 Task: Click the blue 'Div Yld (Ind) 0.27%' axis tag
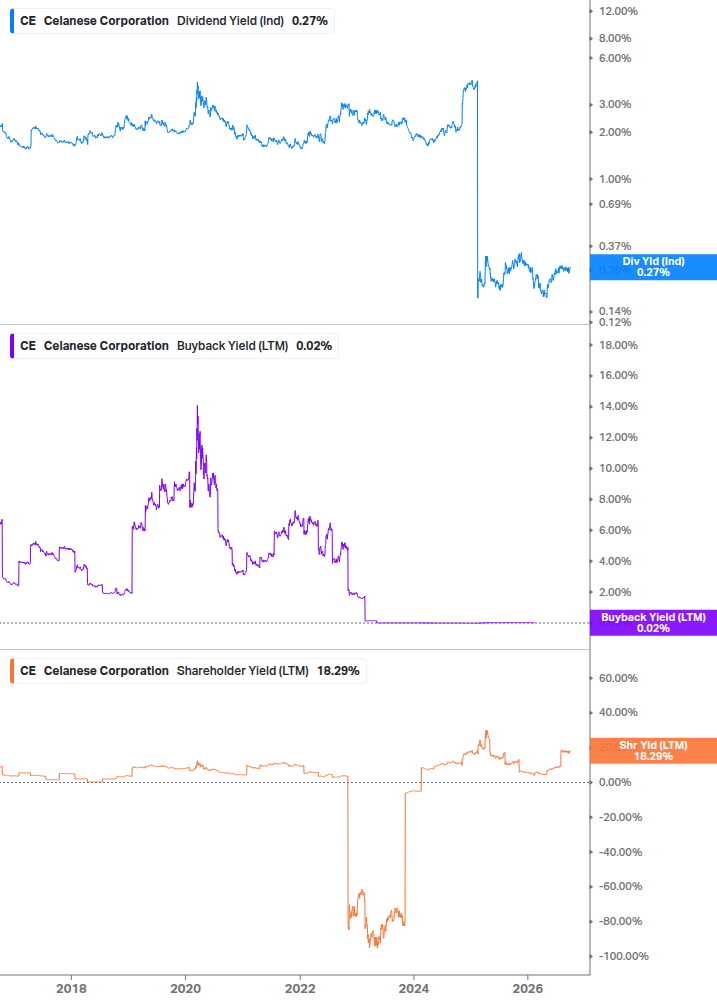(653, 267)
